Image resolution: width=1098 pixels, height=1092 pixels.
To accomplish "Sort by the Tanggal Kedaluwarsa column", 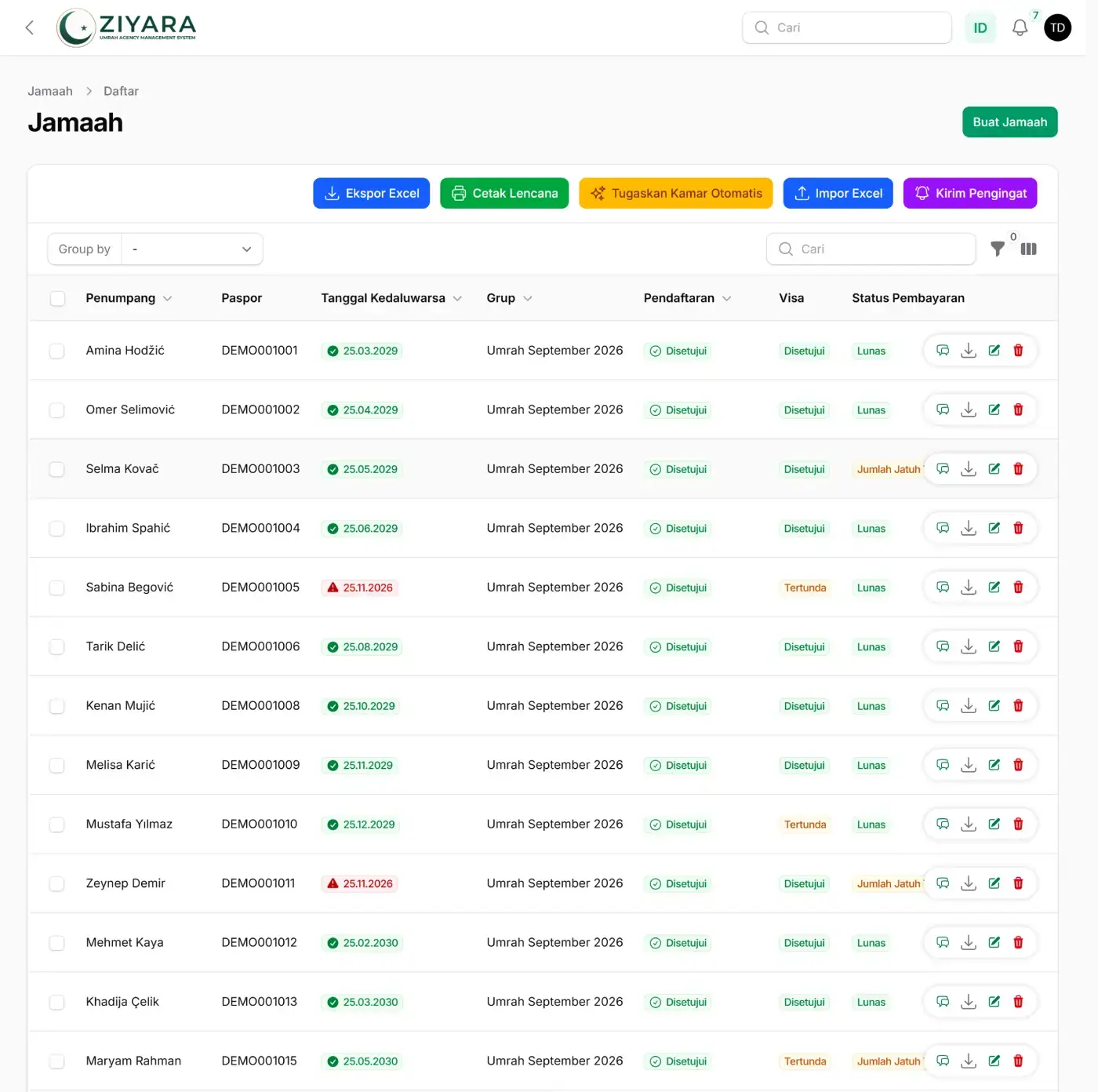I will (x=391, y=298).
